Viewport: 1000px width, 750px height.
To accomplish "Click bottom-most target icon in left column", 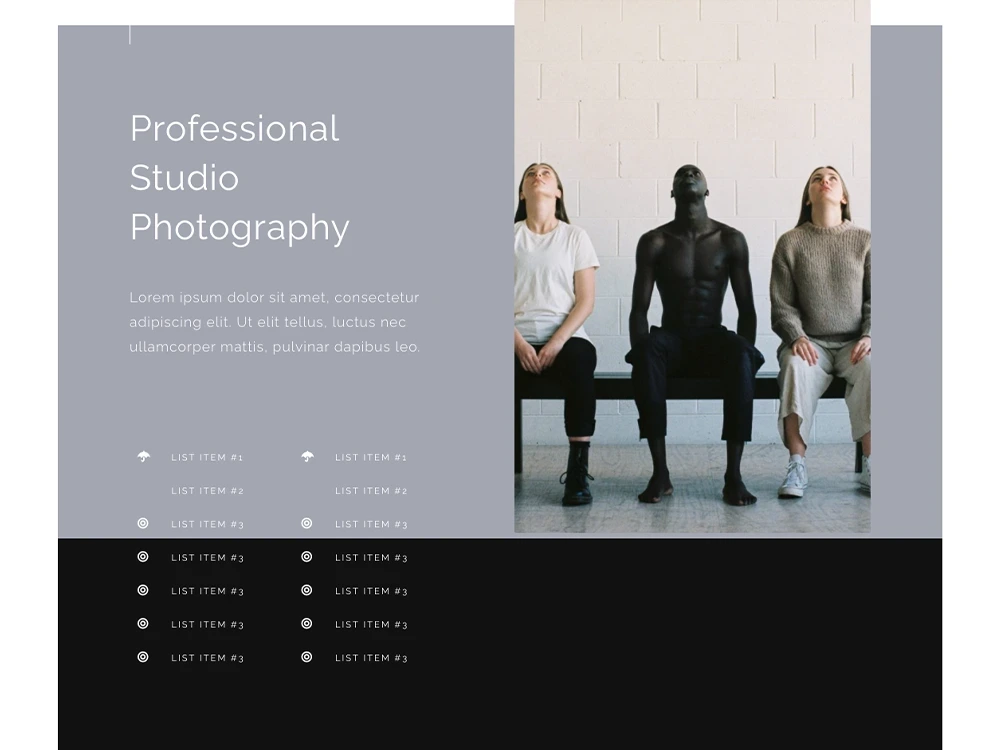I will 143,657.
